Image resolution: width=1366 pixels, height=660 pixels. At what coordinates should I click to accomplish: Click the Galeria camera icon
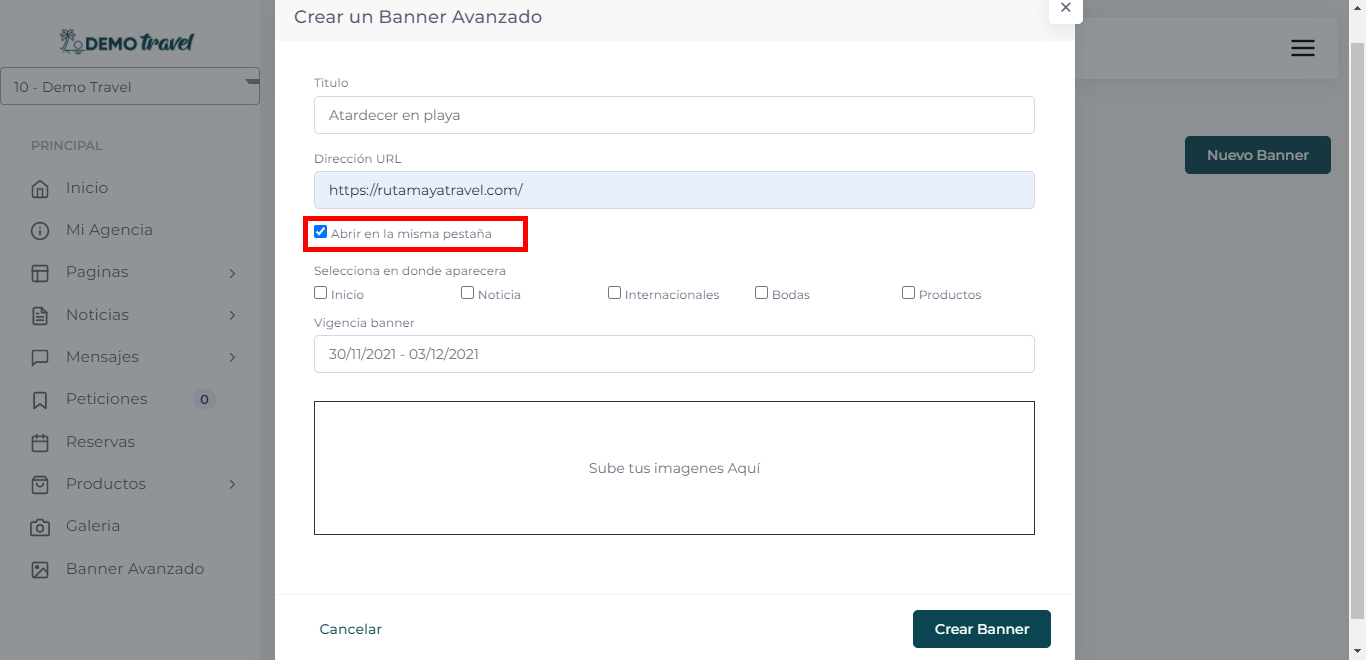click(40, 527)
